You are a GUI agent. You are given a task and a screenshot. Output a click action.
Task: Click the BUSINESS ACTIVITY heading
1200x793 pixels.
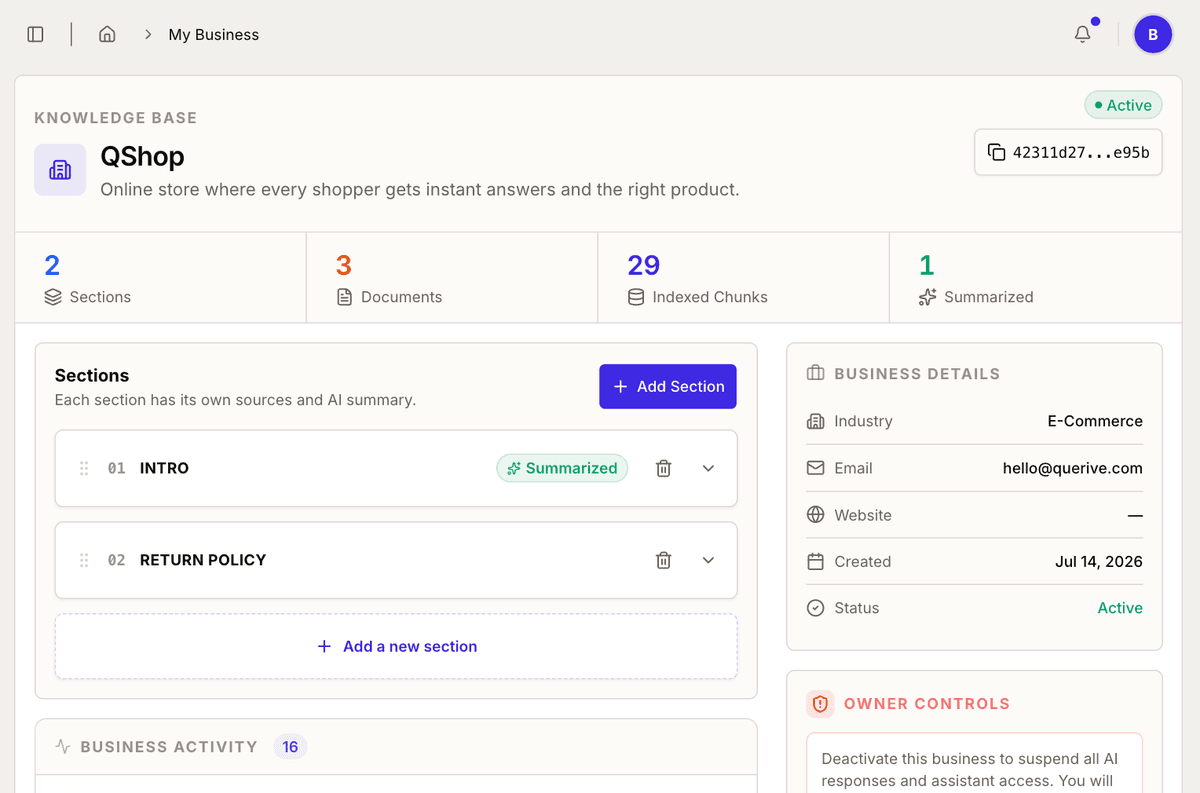click(x=169, y=746)
